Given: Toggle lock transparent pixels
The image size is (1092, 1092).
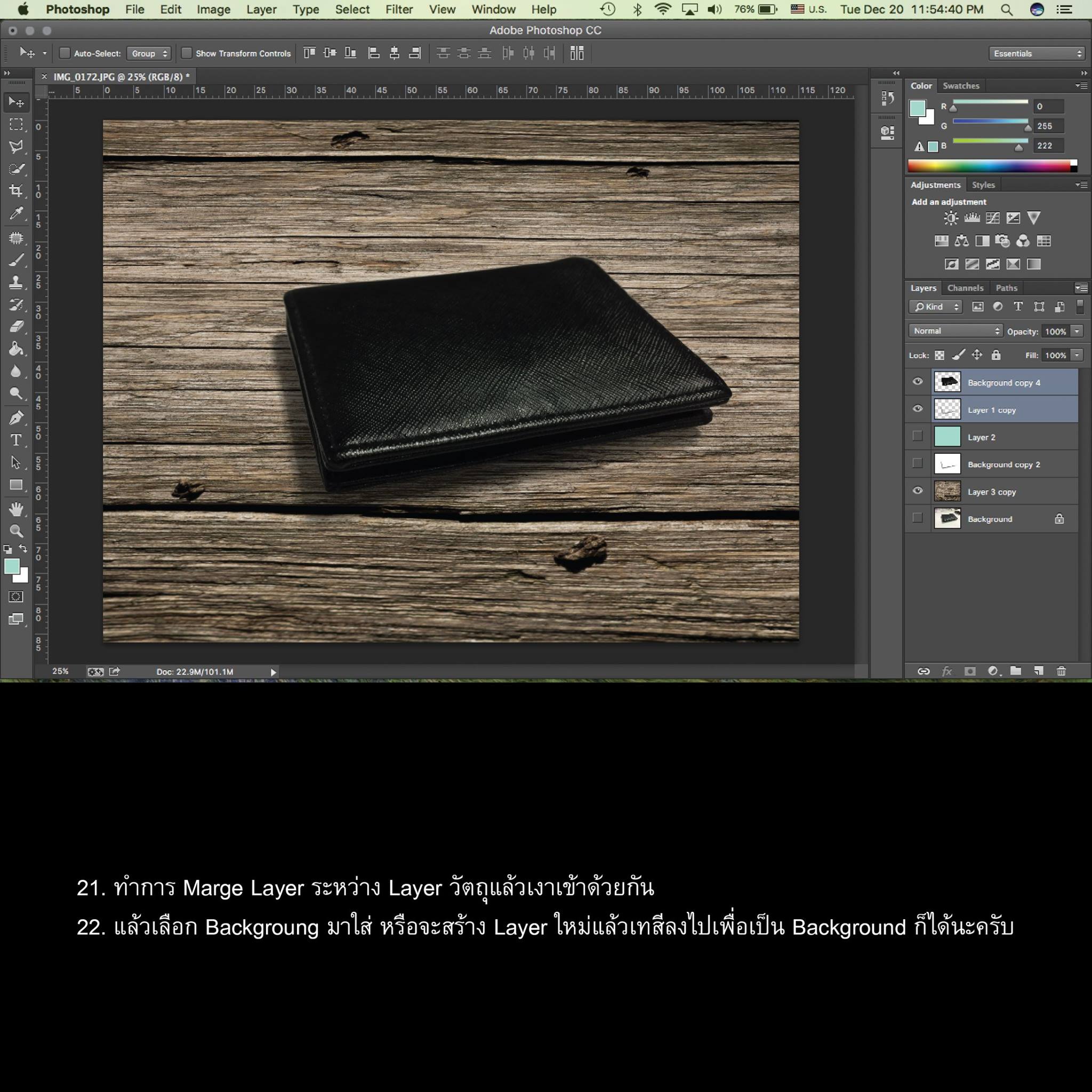Looking at the screenshot, I should (x=940, y=355).
